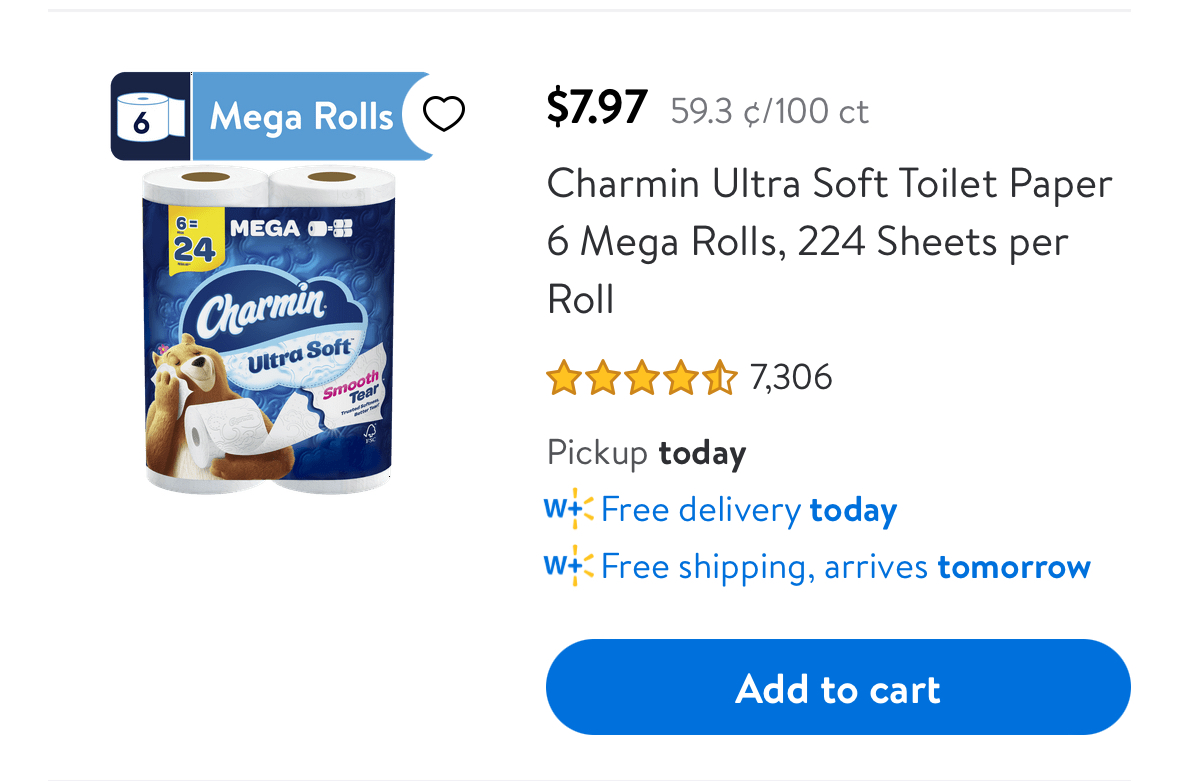Select Free shipping, arrives tomorrow link
The height and width of the screenshot is (781, 1179).
845,567
